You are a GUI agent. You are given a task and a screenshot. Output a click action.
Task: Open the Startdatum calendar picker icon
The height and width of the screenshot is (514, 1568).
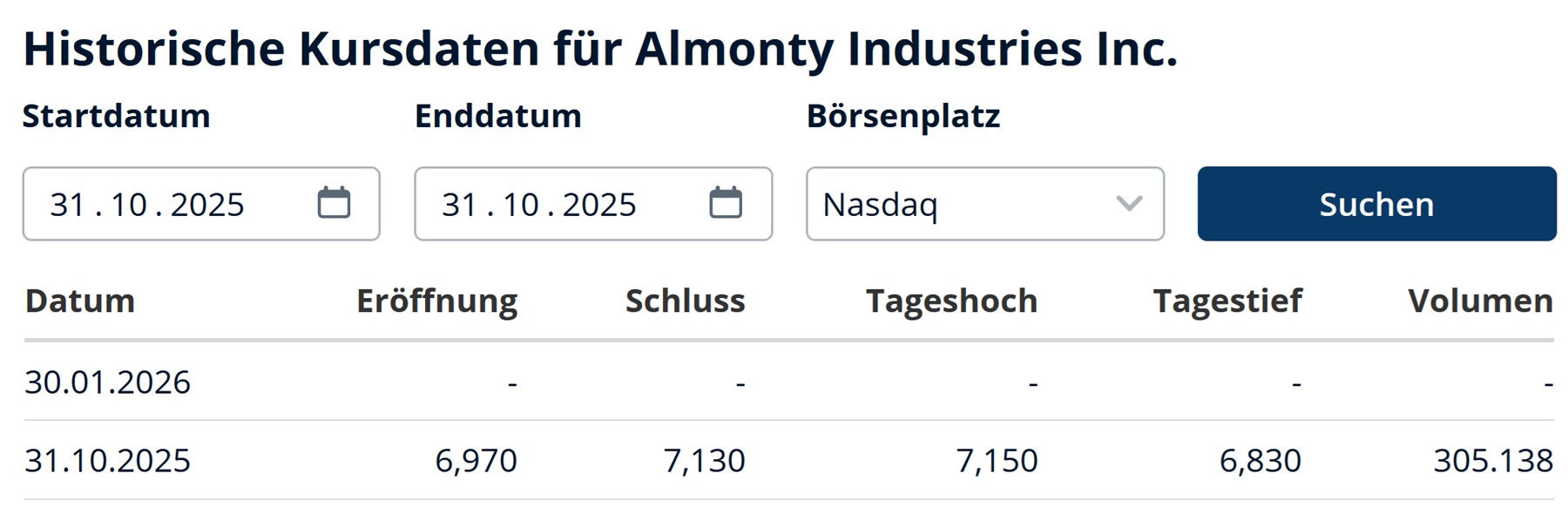click(x=335, y=201)
